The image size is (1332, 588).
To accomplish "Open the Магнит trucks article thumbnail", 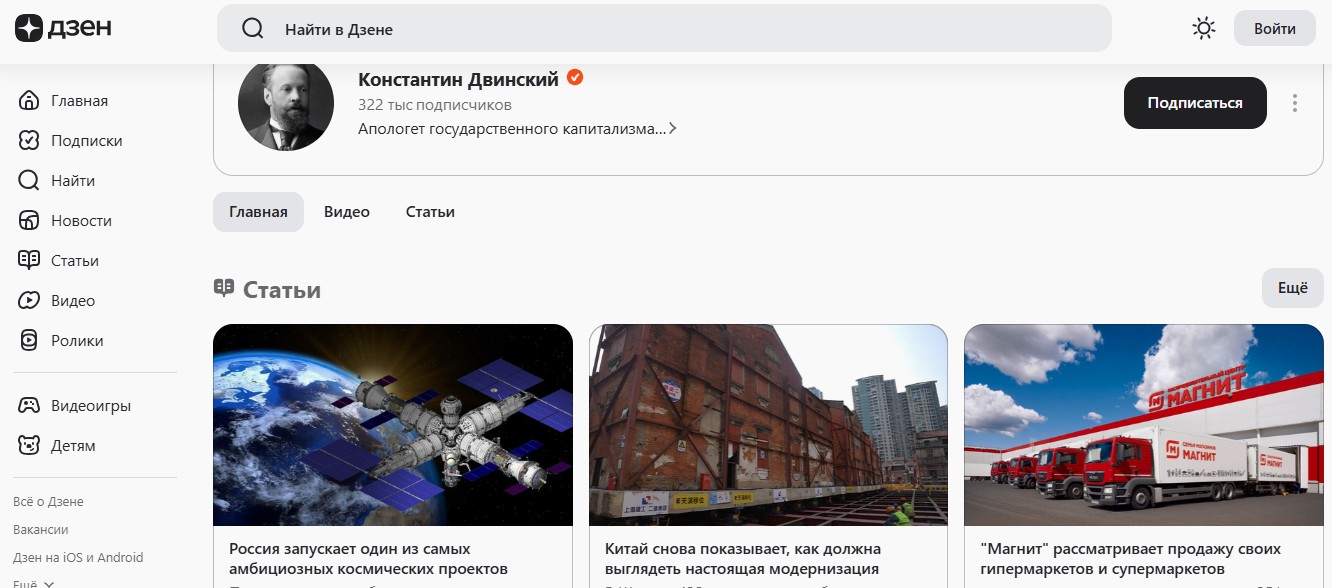I will [x=1144, y=426].
